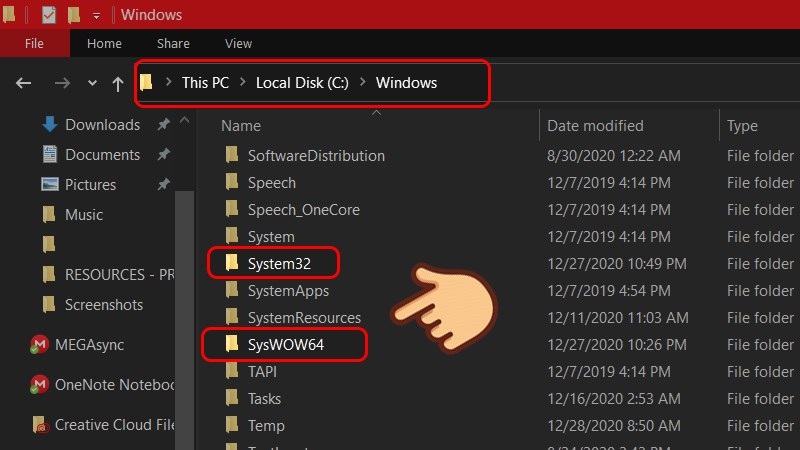Select MEGAsync in the navigation pane
The height and width of the screenshot is (450, 800).
click(x=89, y=344)
